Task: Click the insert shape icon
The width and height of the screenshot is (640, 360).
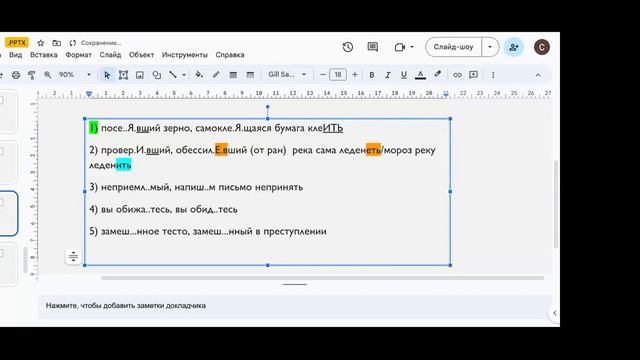Action: point(156,75)
